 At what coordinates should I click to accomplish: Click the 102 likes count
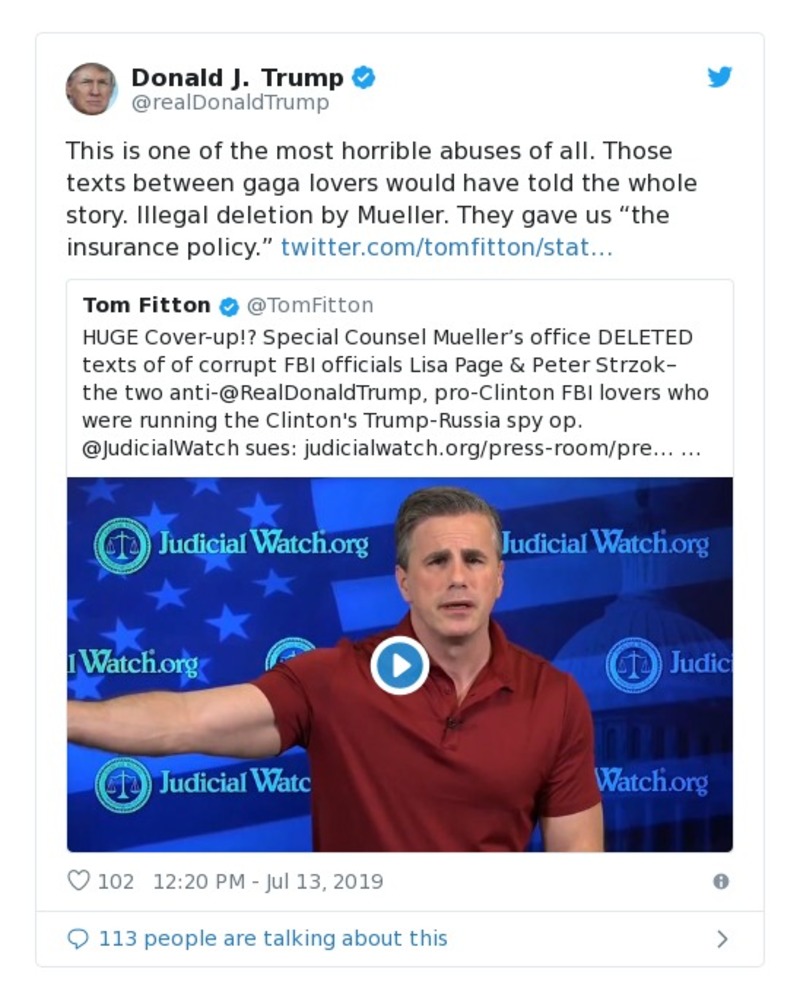pos(116,881)
